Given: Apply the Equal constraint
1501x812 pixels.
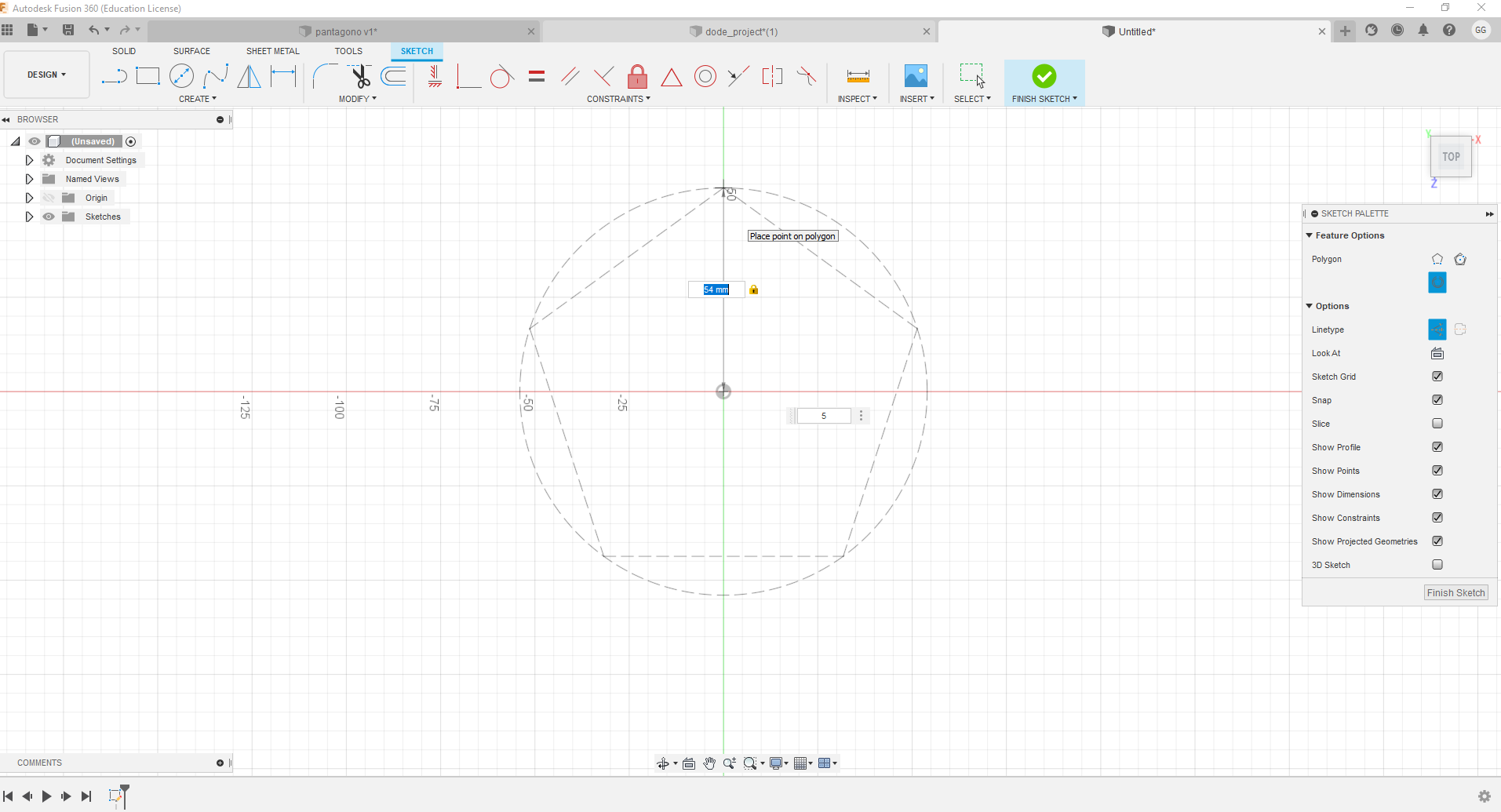Looking at the screenshot, I should click(x=537, y=76).
